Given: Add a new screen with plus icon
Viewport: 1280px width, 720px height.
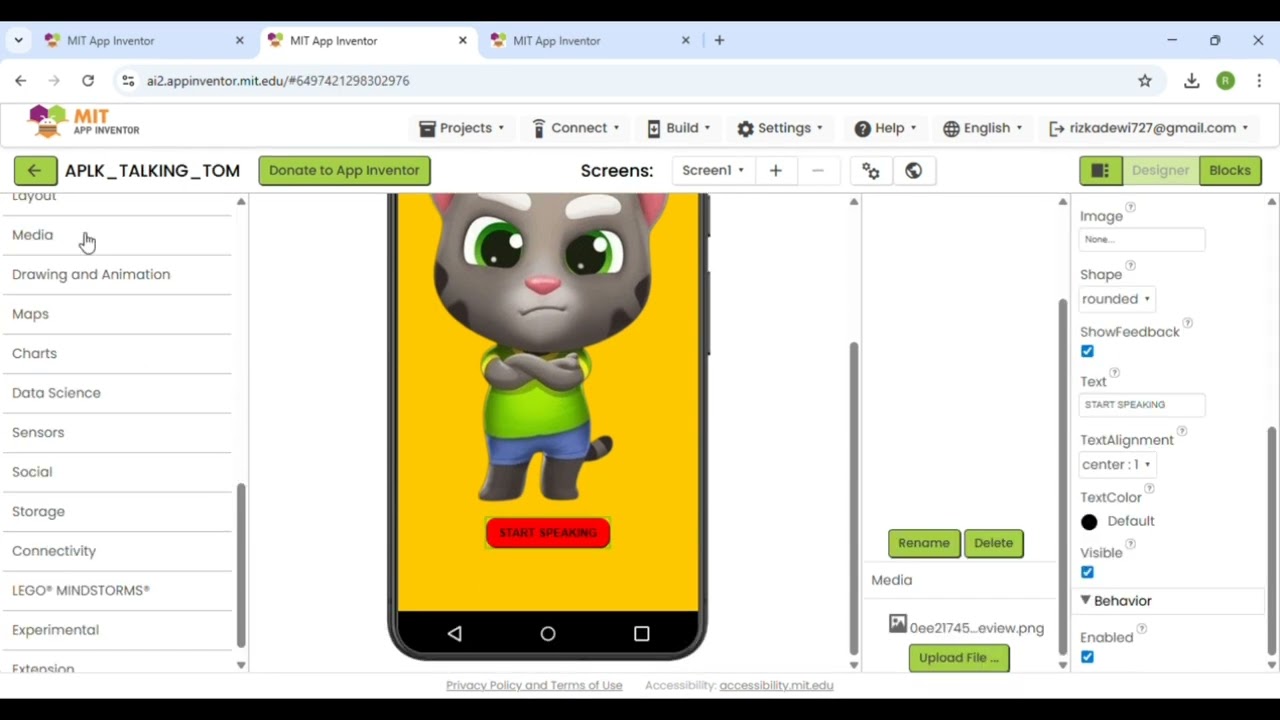Looking at the screenshot, I should (775, 170).
